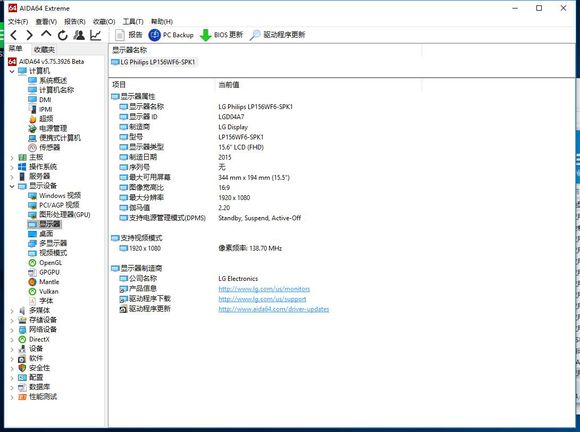Select the 桌面 desktop tree item
Image resolution: width=580 pixels, height=432 pixels.
pyautogui.click(x=41, y=234)
